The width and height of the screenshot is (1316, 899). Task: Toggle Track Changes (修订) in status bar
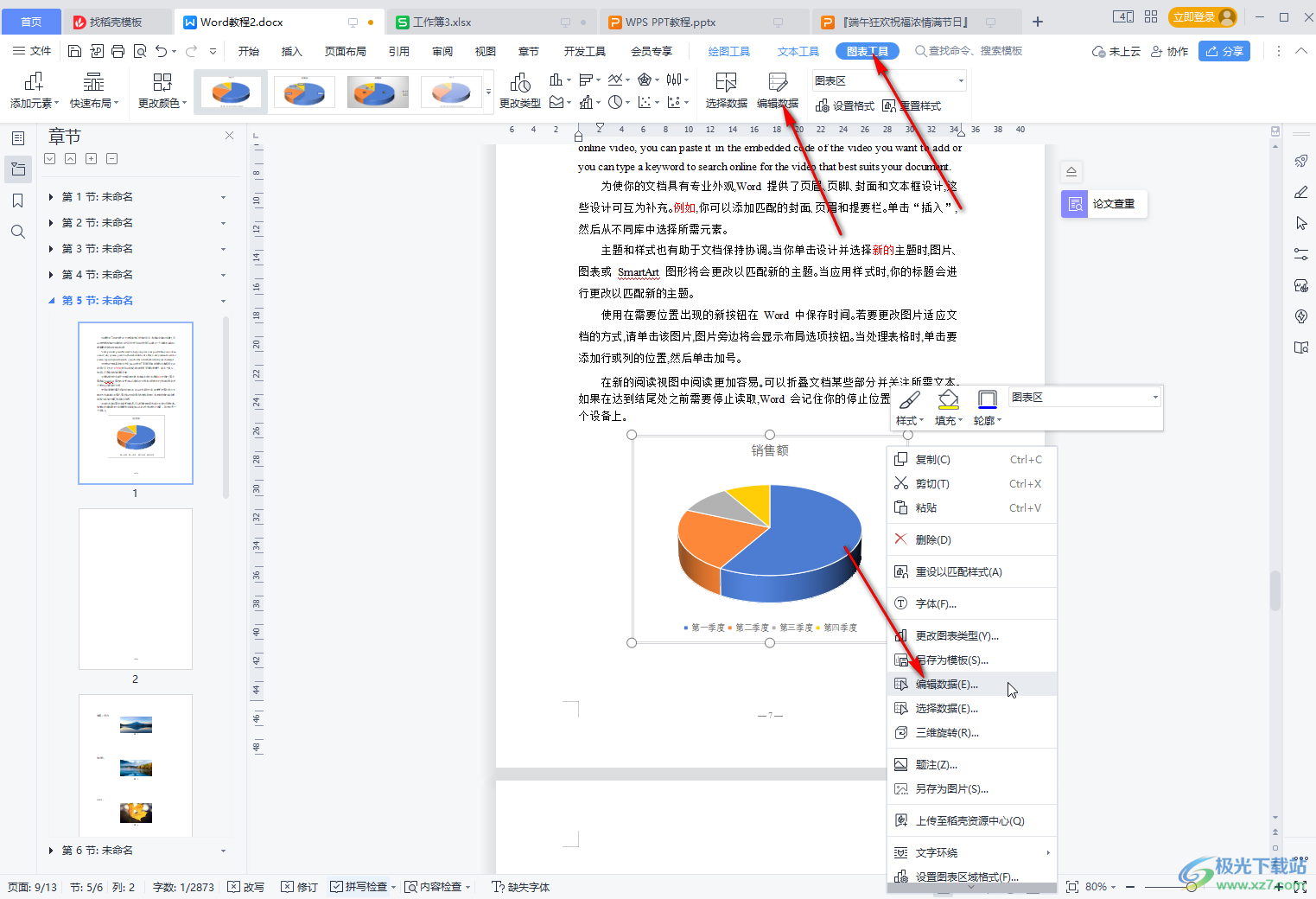pos(300,887)
